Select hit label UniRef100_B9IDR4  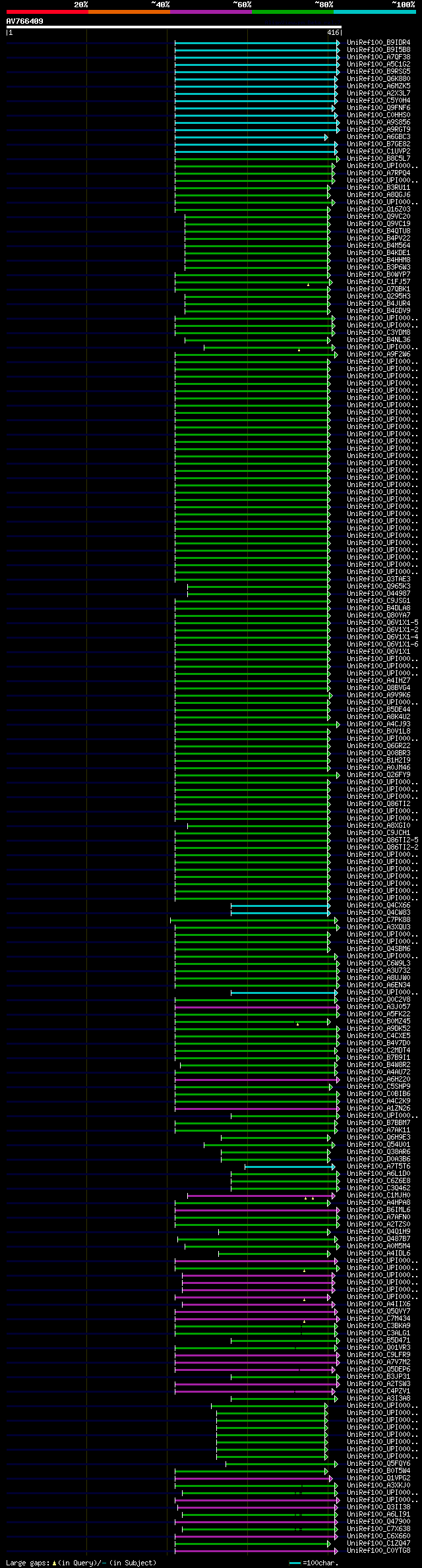click(378, 43)
